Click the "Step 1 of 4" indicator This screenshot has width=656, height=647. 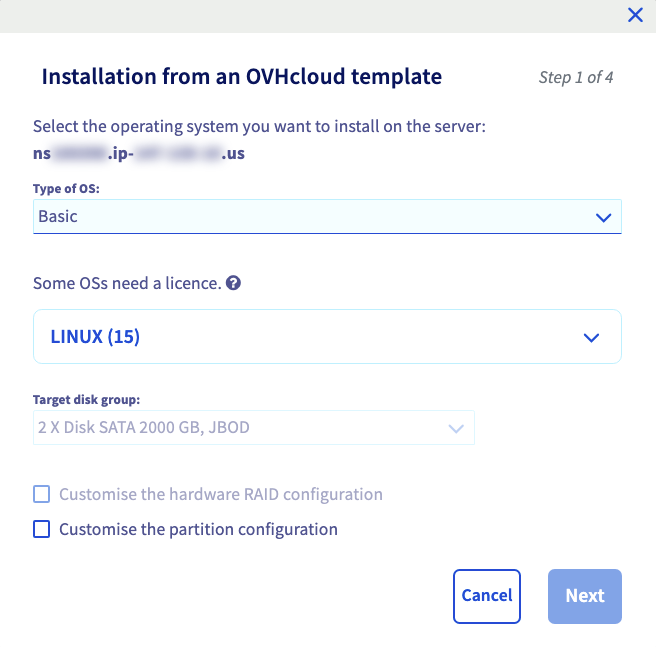tap(576, 77)
